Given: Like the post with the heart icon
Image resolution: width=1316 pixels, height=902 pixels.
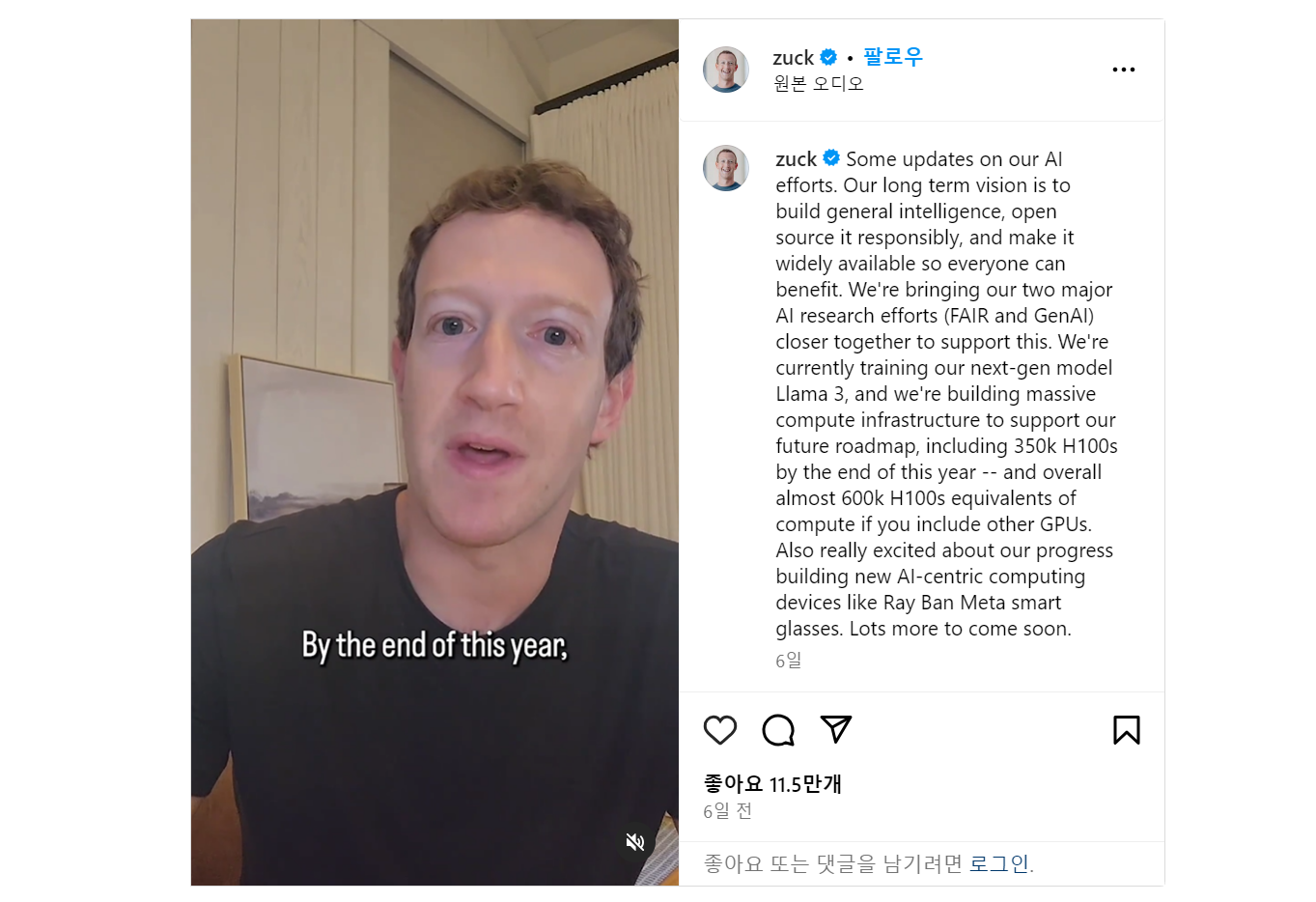Looking at the screenshot, I should pyautogui.click(x=720, y=730).
